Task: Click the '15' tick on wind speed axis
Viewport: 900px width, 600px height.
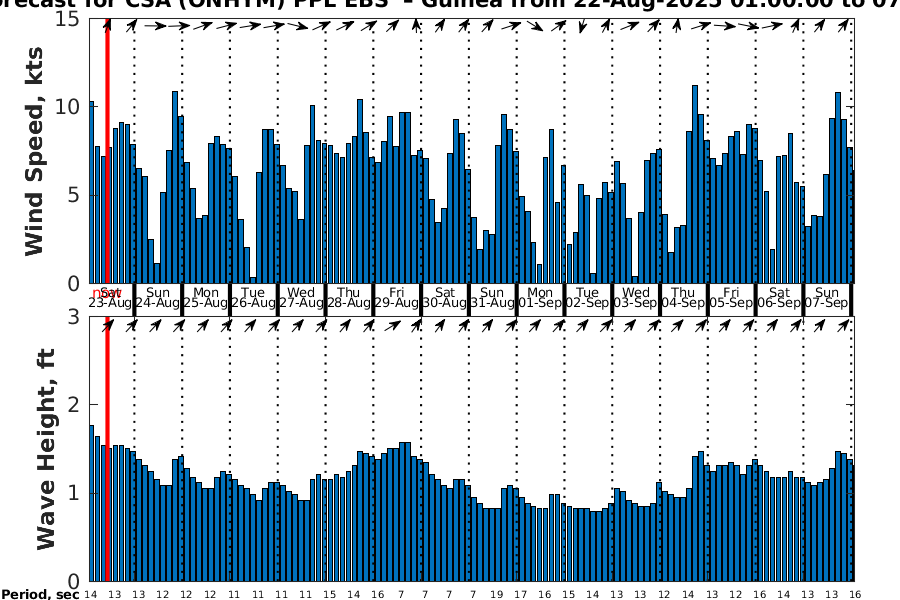Action: click(x=68, y=18)
